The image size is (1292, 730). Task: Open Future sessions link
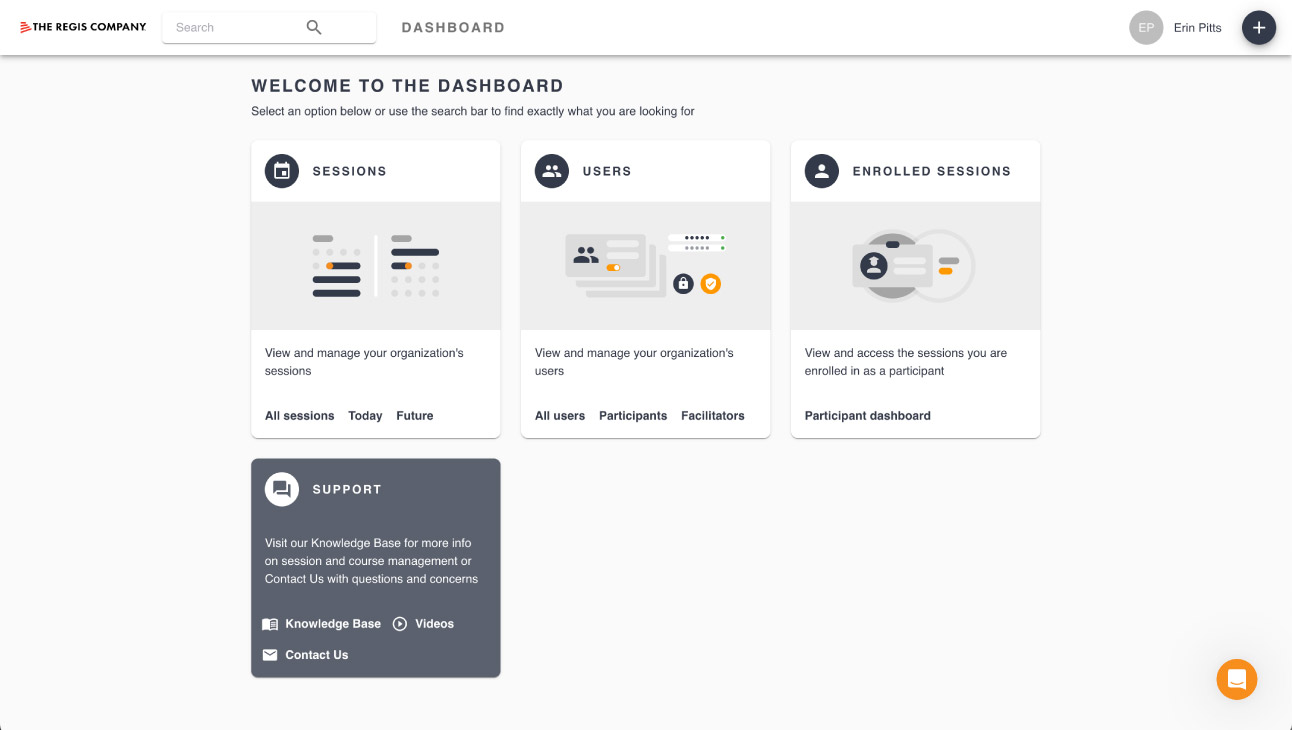click(415, 416)
